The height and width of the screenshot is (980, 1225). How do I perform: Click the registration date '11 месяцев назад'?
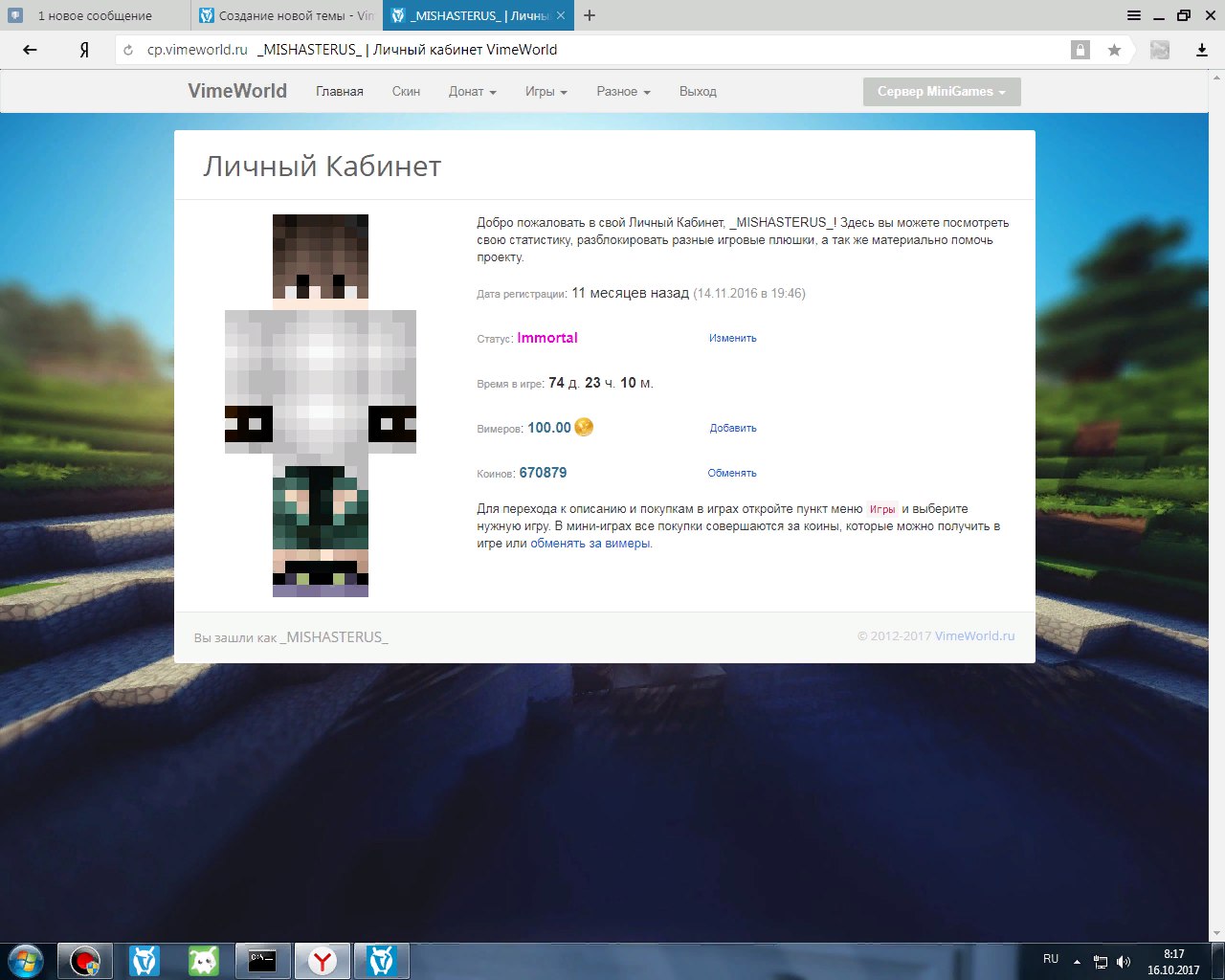pyautogui.click(x=630, y=293)
